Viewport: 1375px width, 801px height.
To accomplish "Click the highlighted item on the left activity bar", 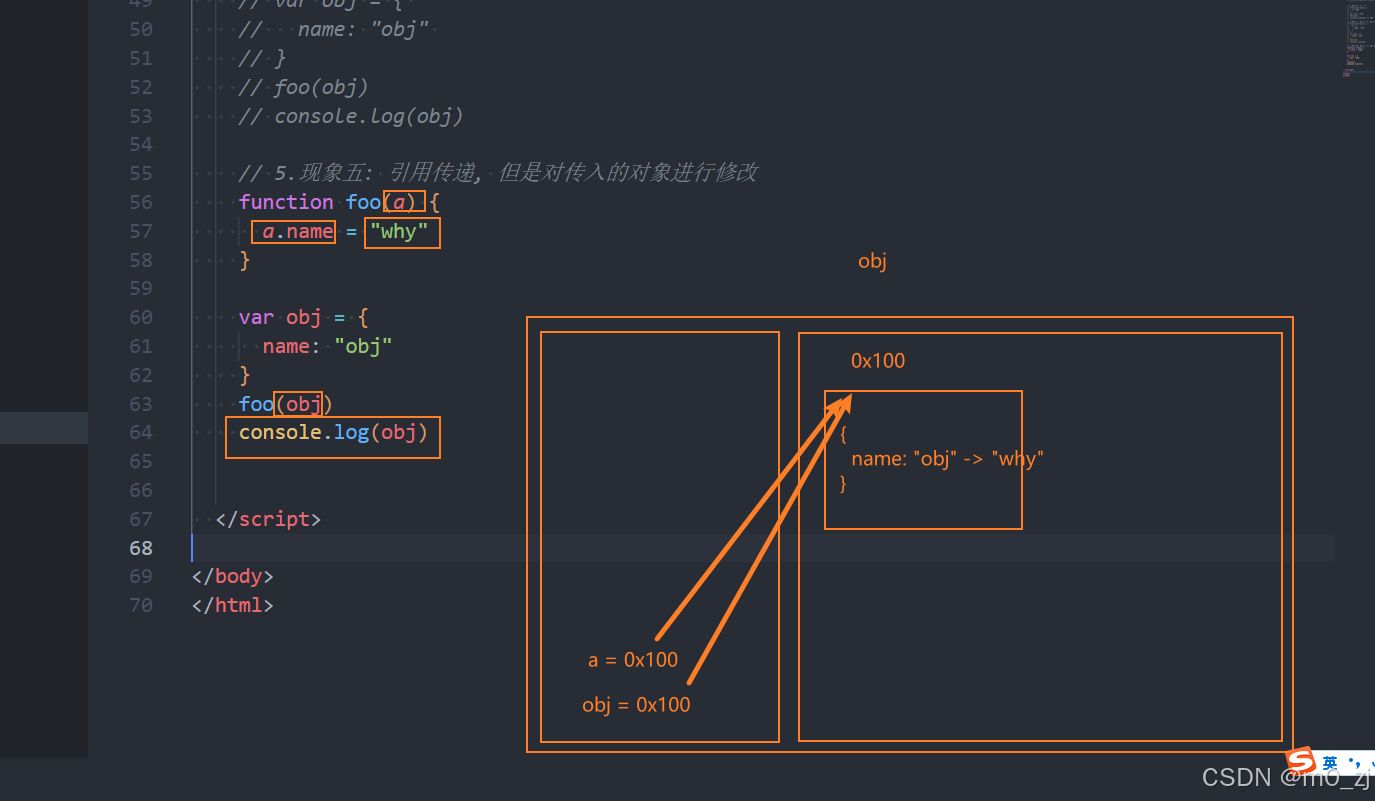I will pyautogui.click(x=43, y=427).
